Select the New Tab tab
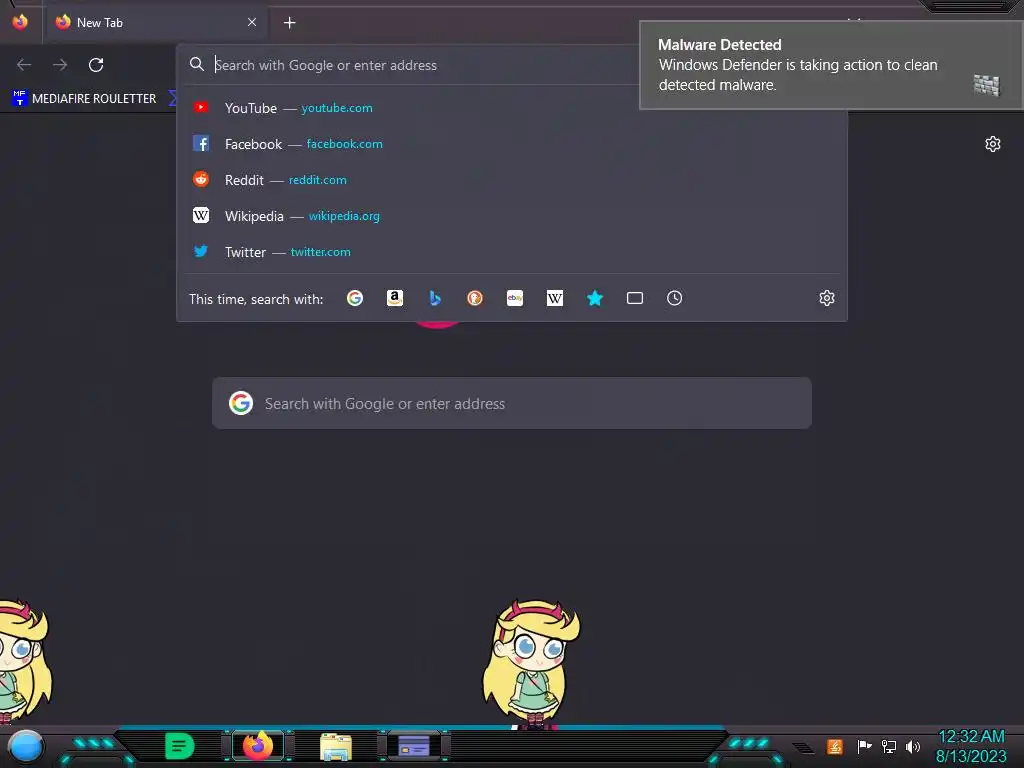Image resolution: width=1024 pixels, height=768 pixels. click(155, 23)
